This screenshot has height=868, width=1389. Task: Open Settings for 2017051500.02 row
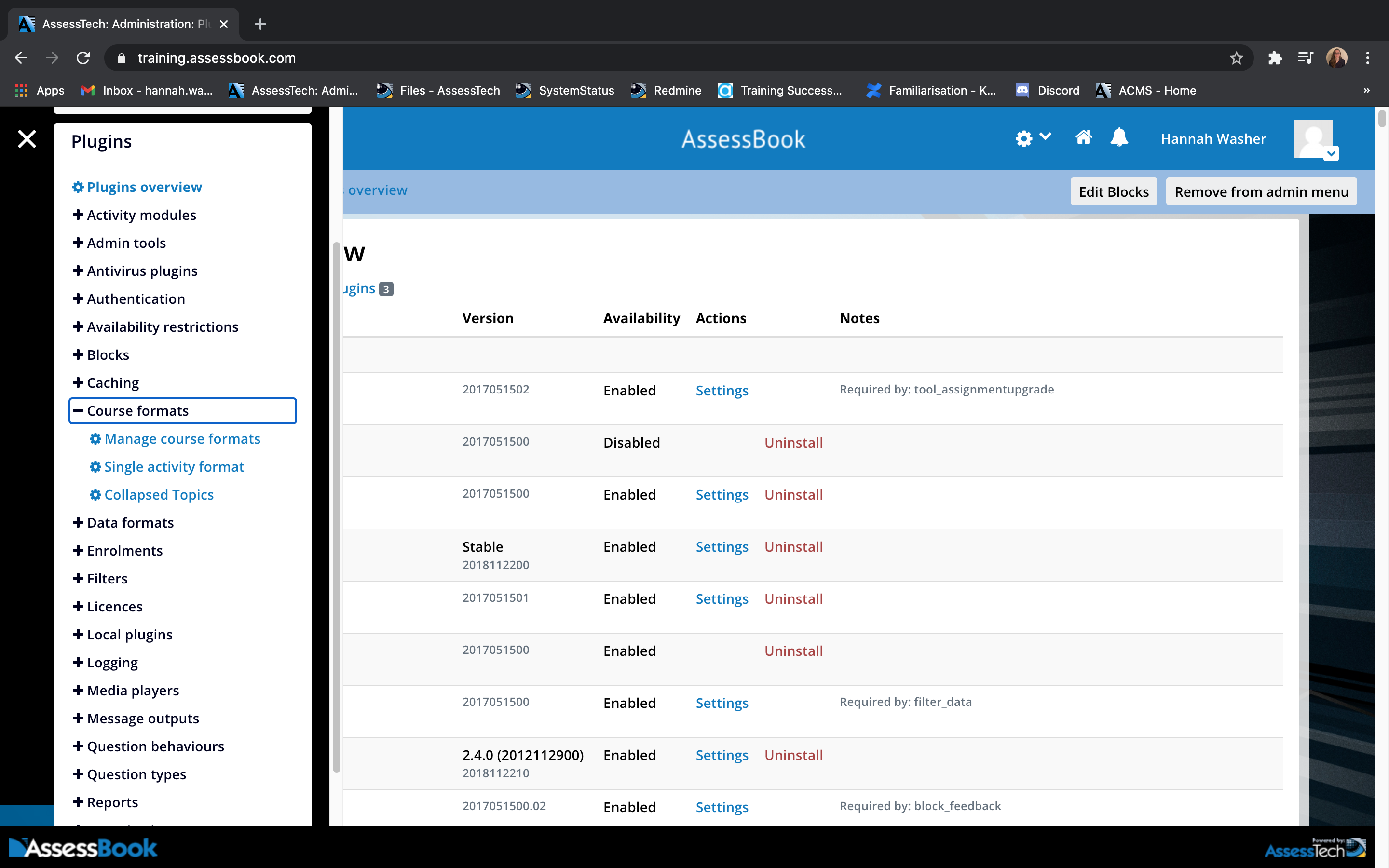[x=722, y=808]
